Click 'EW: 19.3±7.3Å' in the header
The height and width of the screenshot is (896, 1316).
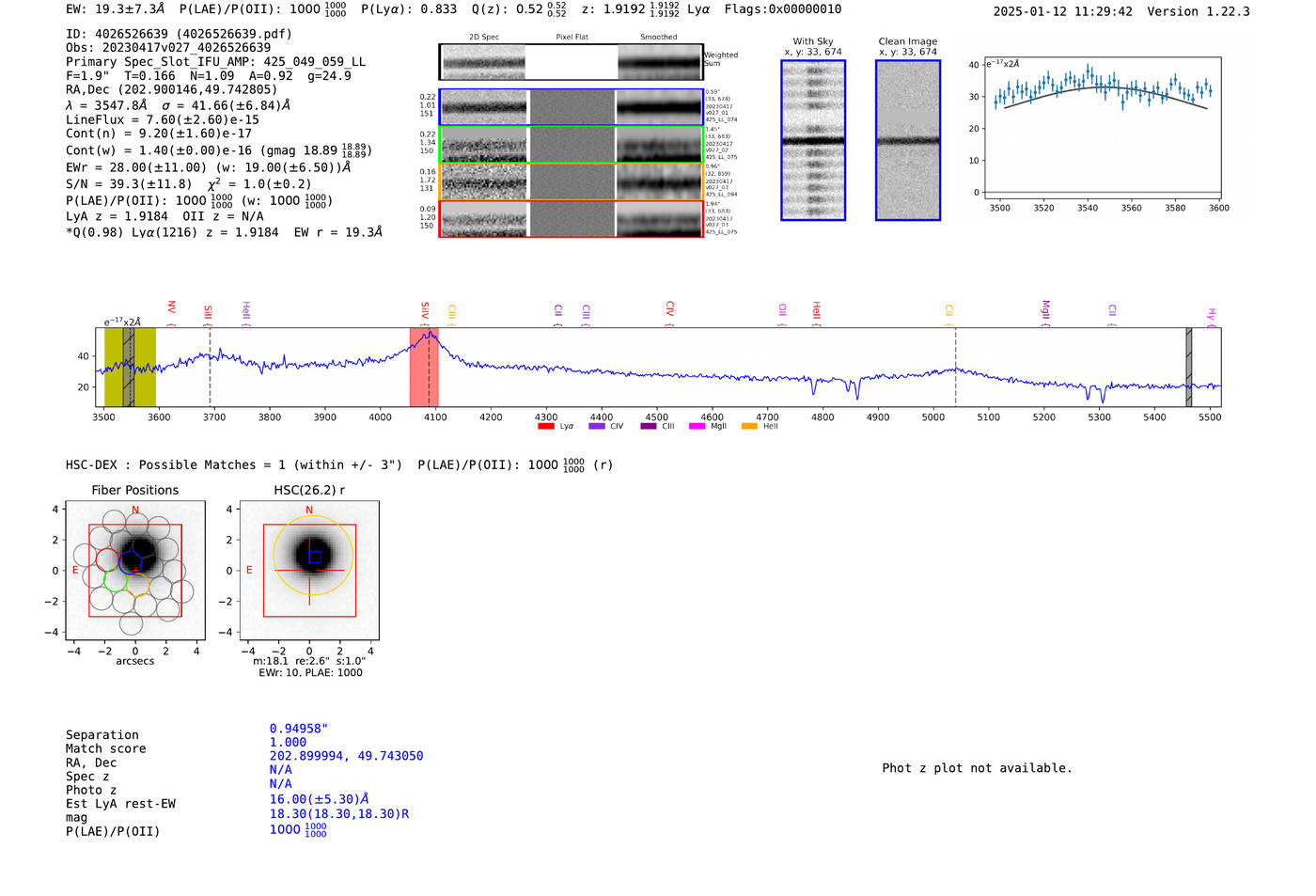point(116,9)
